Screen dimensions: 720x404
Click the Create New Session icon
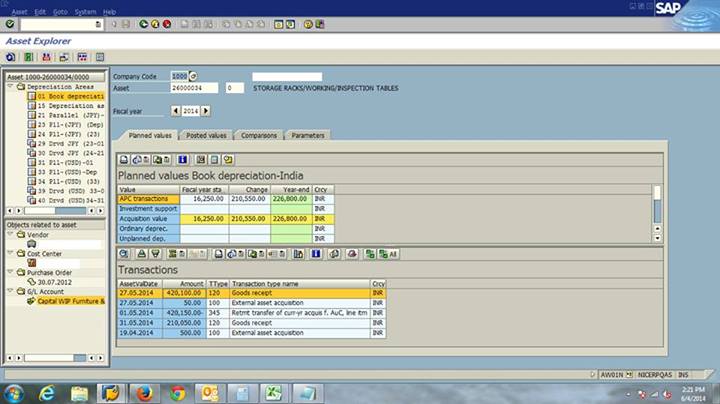[x=278, y=24]
